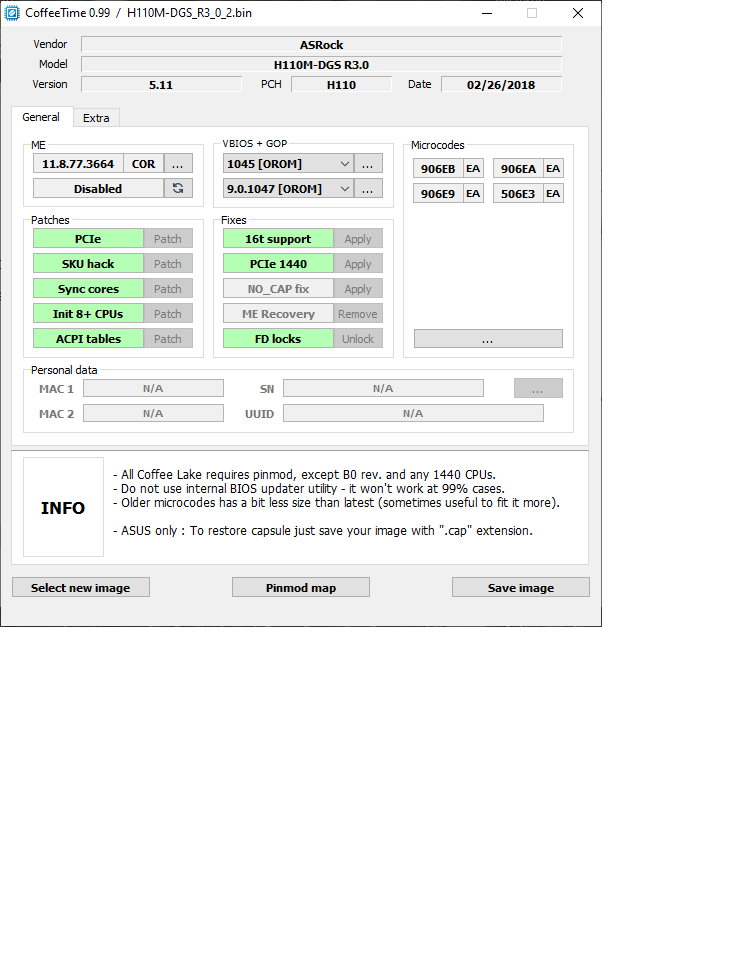Click the MAC 1 field
The image size is (734, 971).
(153, 388)
